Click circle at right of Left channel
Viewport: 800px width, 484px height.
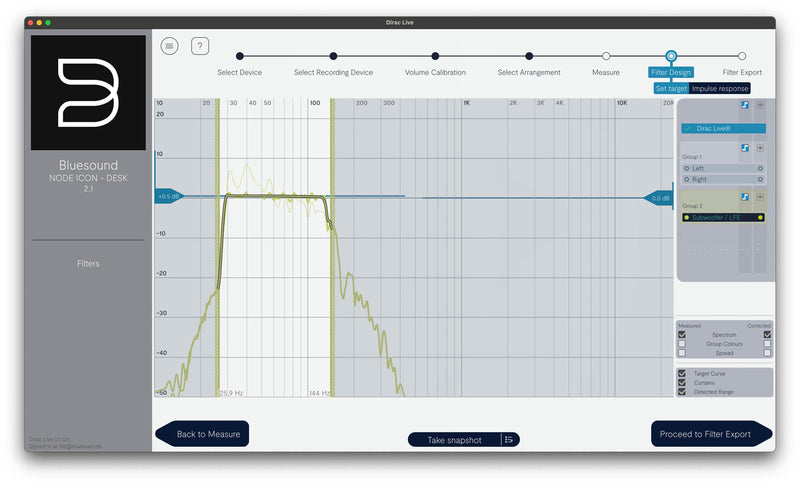tap(760, 168)
